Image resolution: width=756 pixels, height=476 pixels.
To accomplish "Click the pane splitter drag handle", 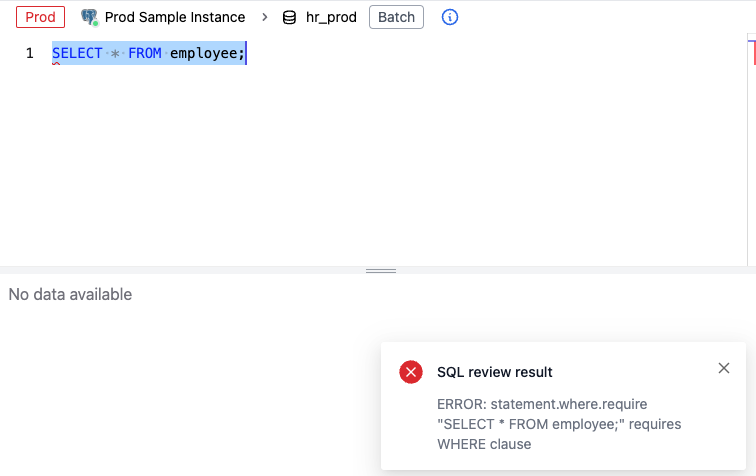I will point(381,271).
